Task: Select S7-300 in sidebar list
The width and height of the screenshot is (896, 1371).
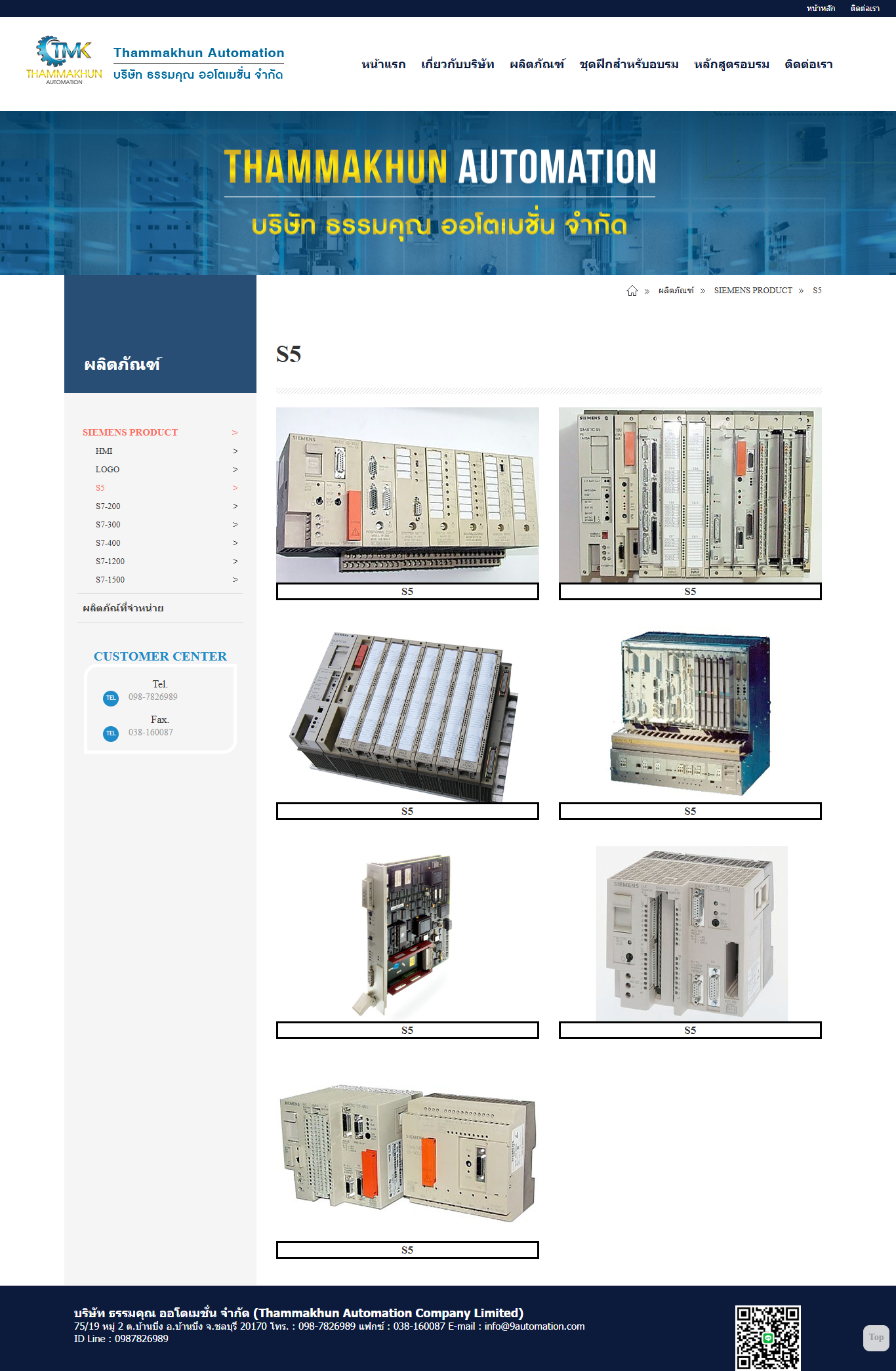Action: point(108,525)
